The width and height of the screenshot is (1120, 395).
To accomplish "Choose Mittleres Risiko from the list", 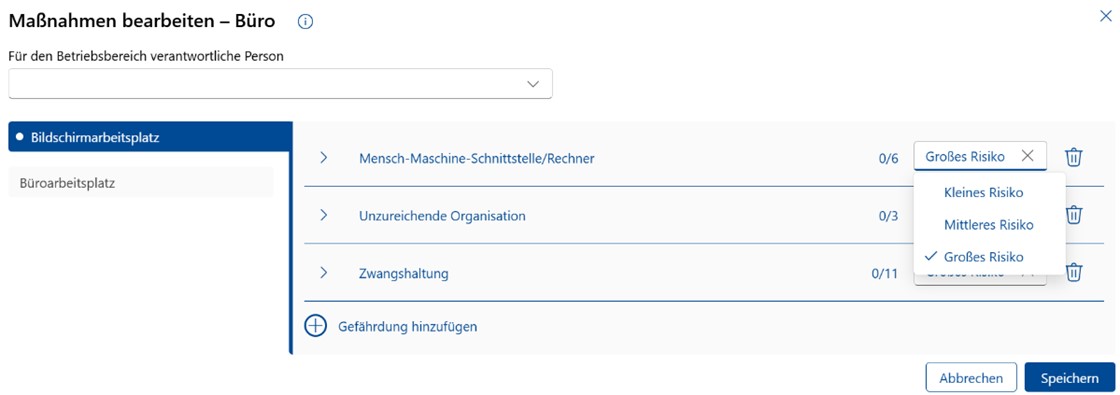I will tap(989, 225).
